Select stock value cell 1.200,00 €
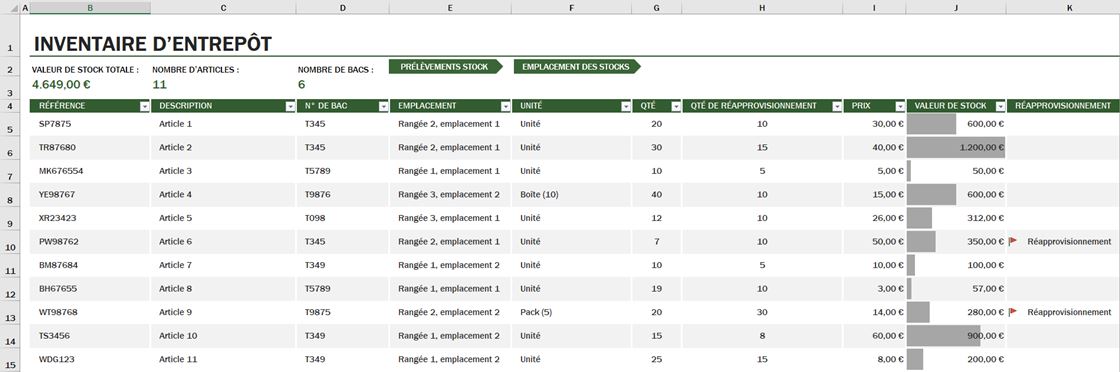The width and height of the screenshot is (1120, 372). coord(956,147)
